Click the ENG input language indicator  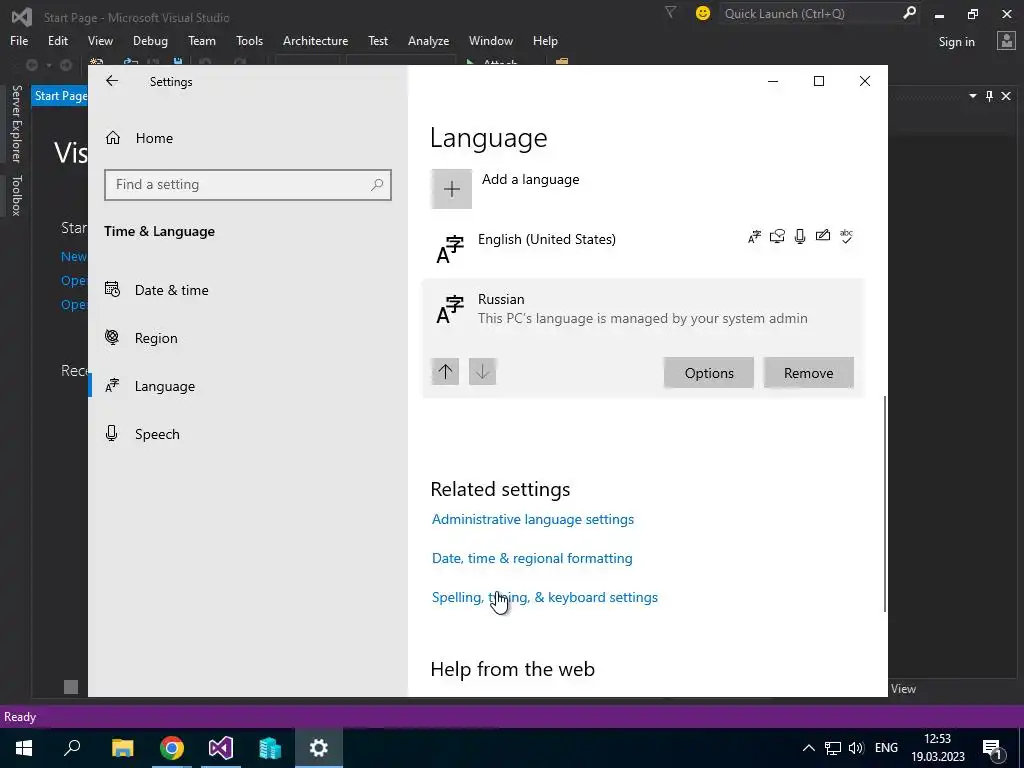pyautogui.click(x=886, y=748)
